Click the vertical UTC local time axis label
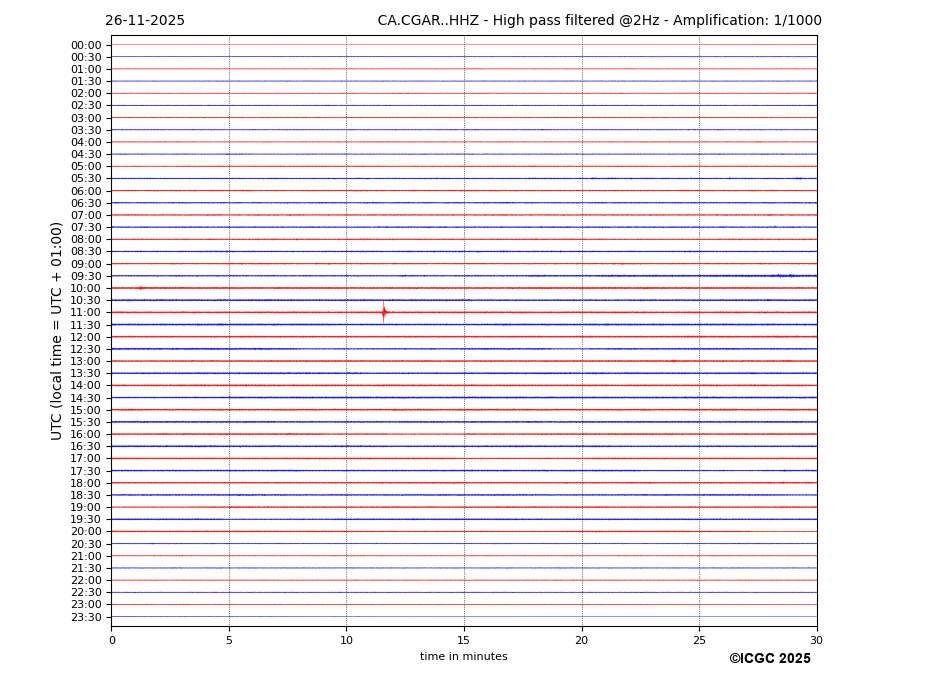927x696 pixels. point(57,330)
